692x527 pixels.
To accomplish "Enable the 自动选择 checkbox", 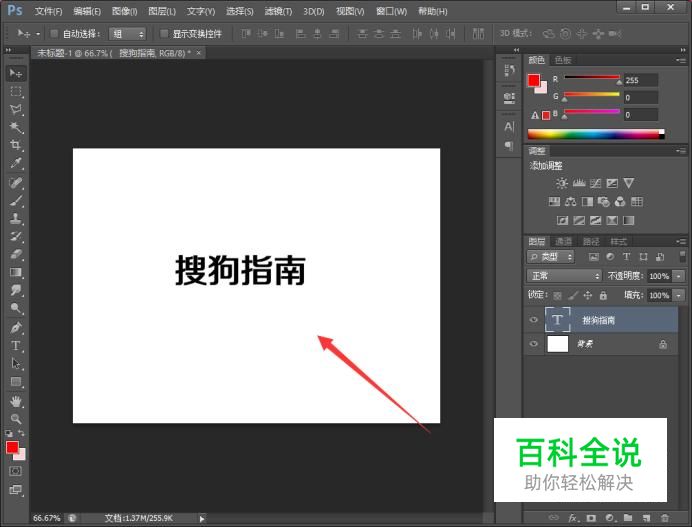I will click(x=54, y=34).
